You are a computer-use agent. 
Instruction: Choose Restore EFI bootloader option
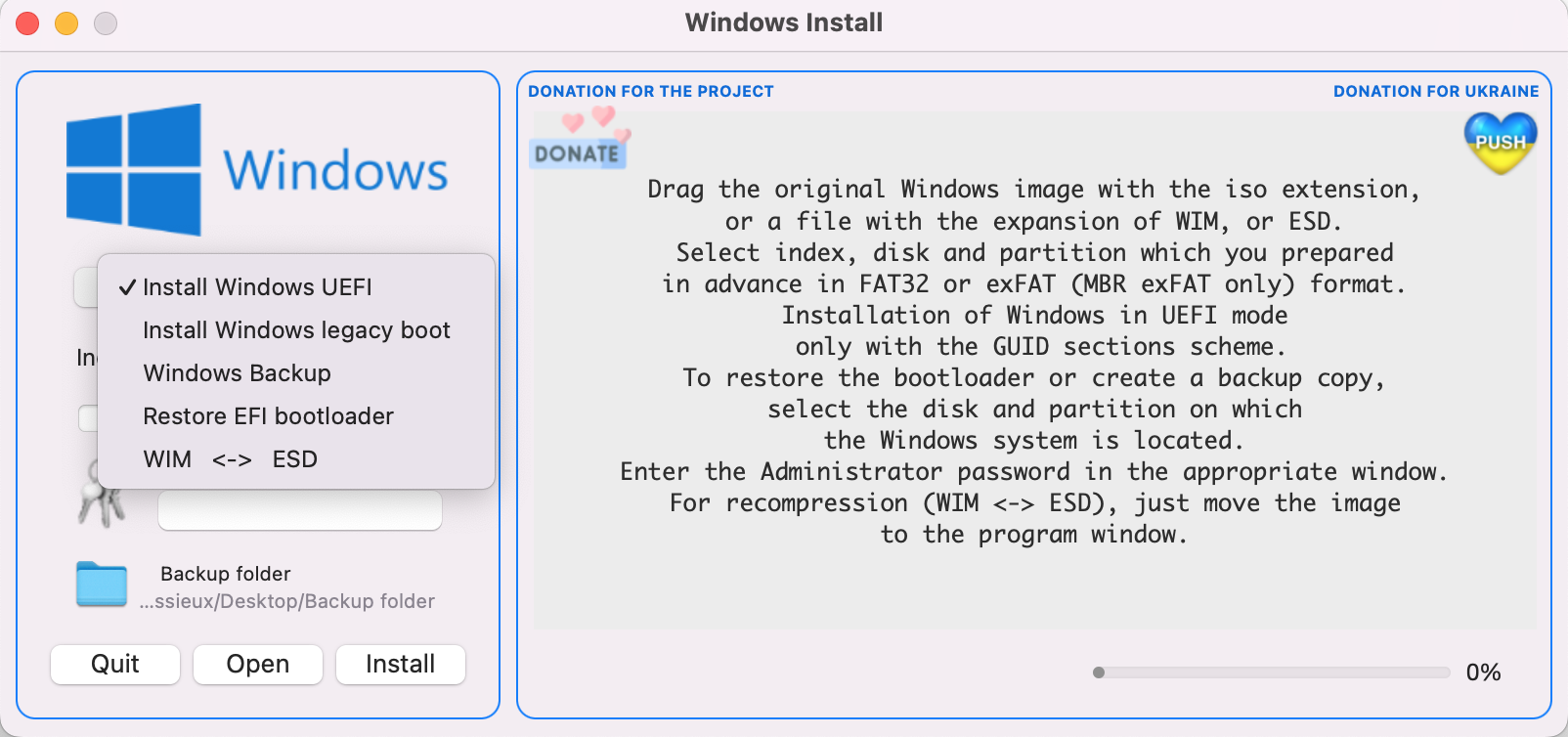[x=296, y=416]
